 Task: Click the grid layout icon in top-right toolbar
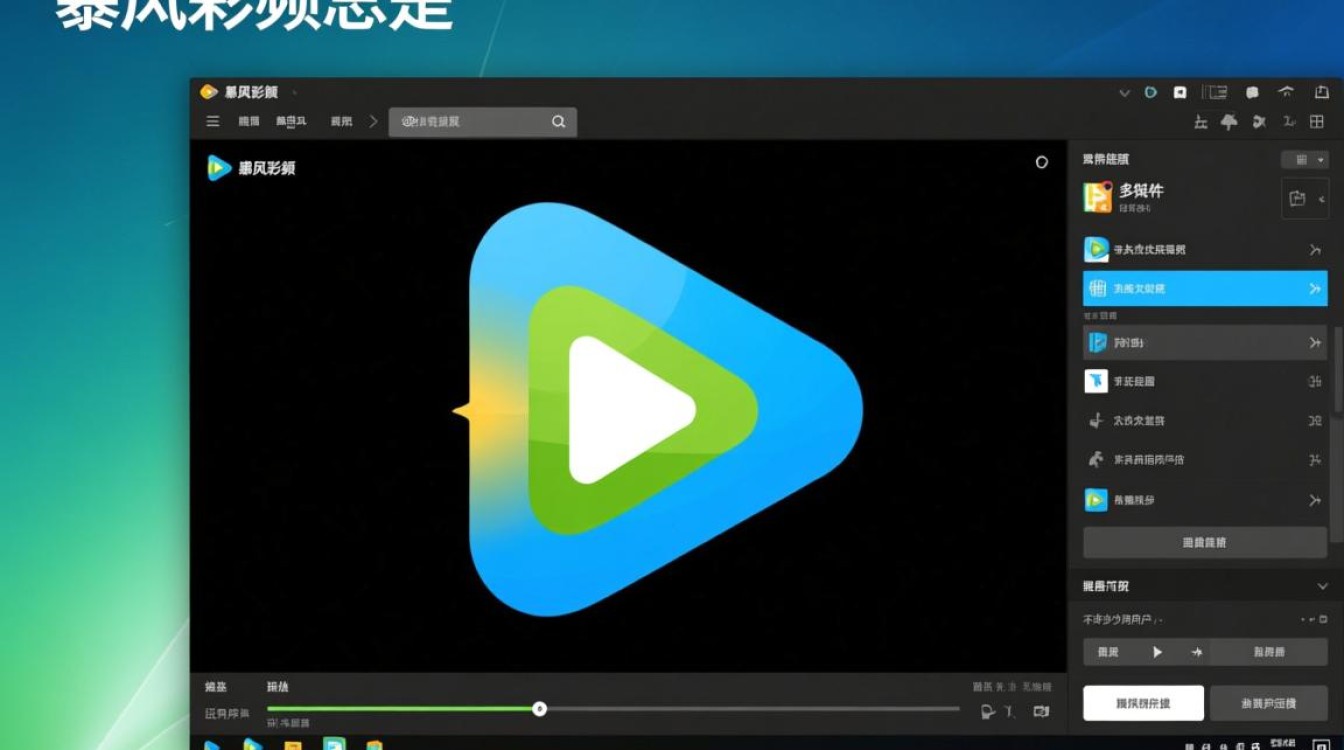(x=1317, y=122)
